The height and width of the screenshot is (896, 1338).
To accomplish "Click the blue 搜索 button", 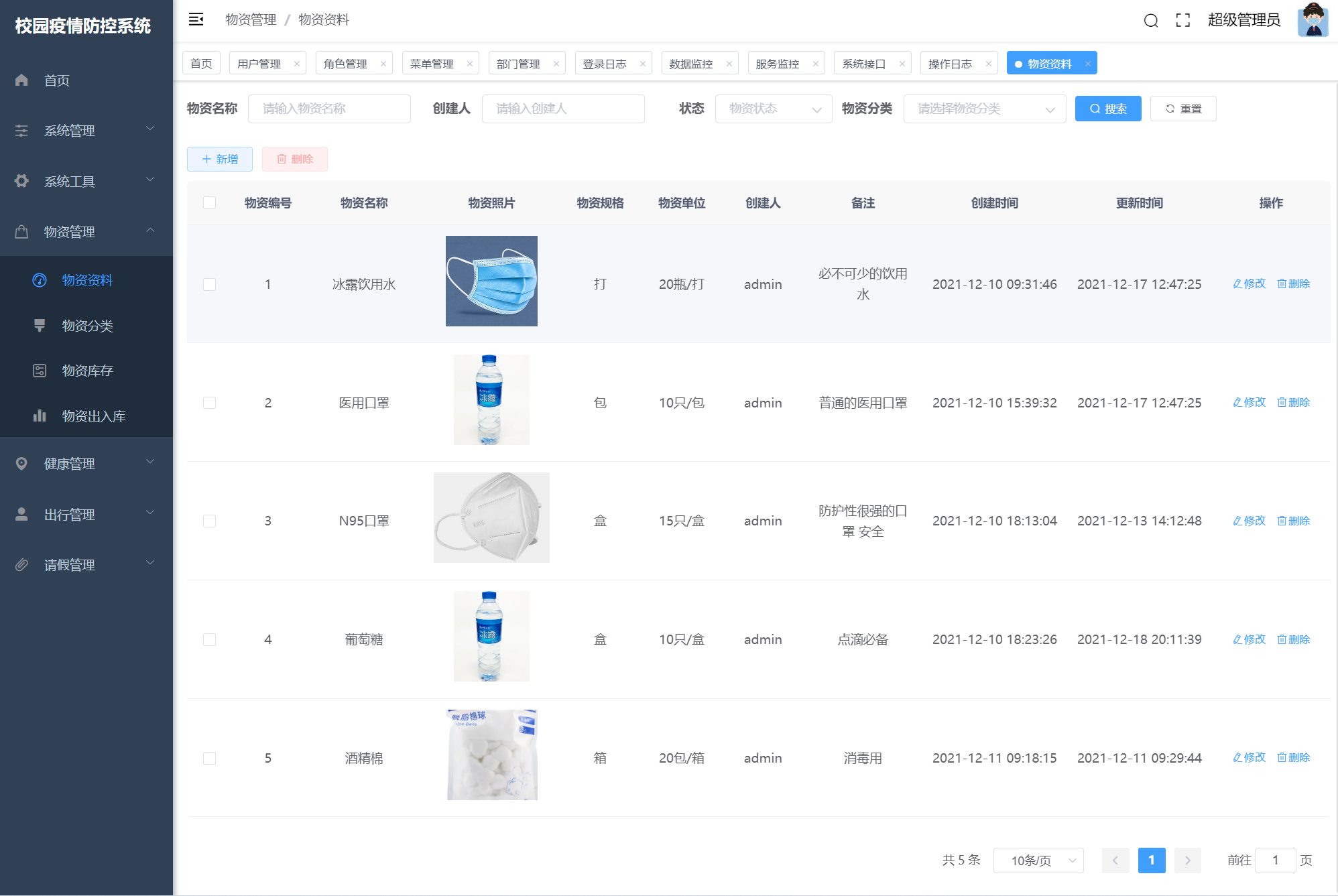I will pyautogui.click(x=1107, y=109).
